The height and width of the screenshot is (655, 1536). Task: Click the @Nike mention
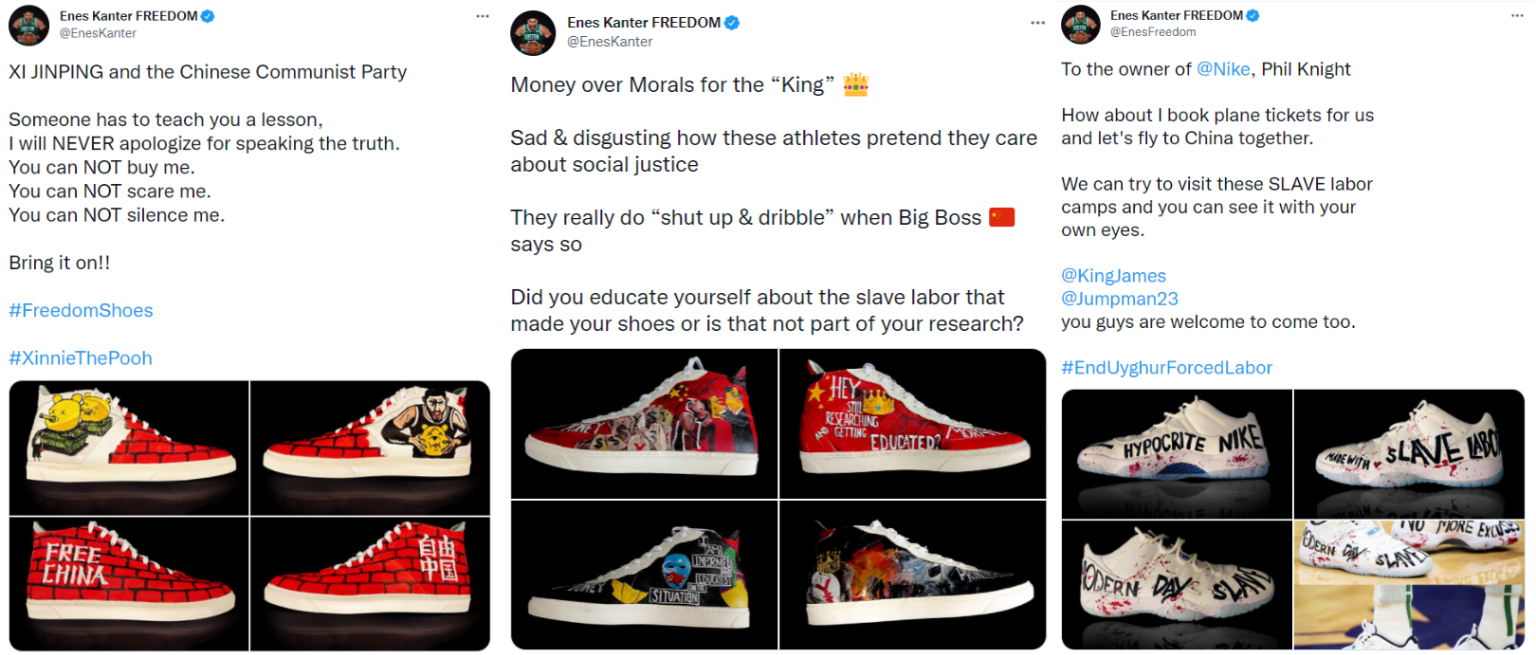pyautogui.click(x=1224, y=69)
